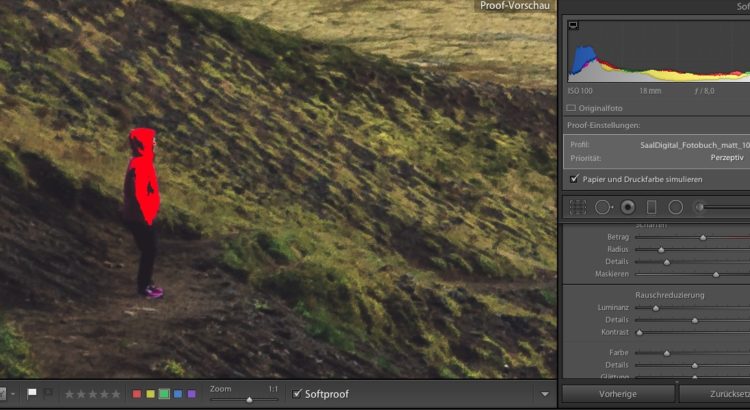Open toolbar options dropdown arrow at right
The height and width of the screenshot is (410, 750).
click(x=545, y=394)
